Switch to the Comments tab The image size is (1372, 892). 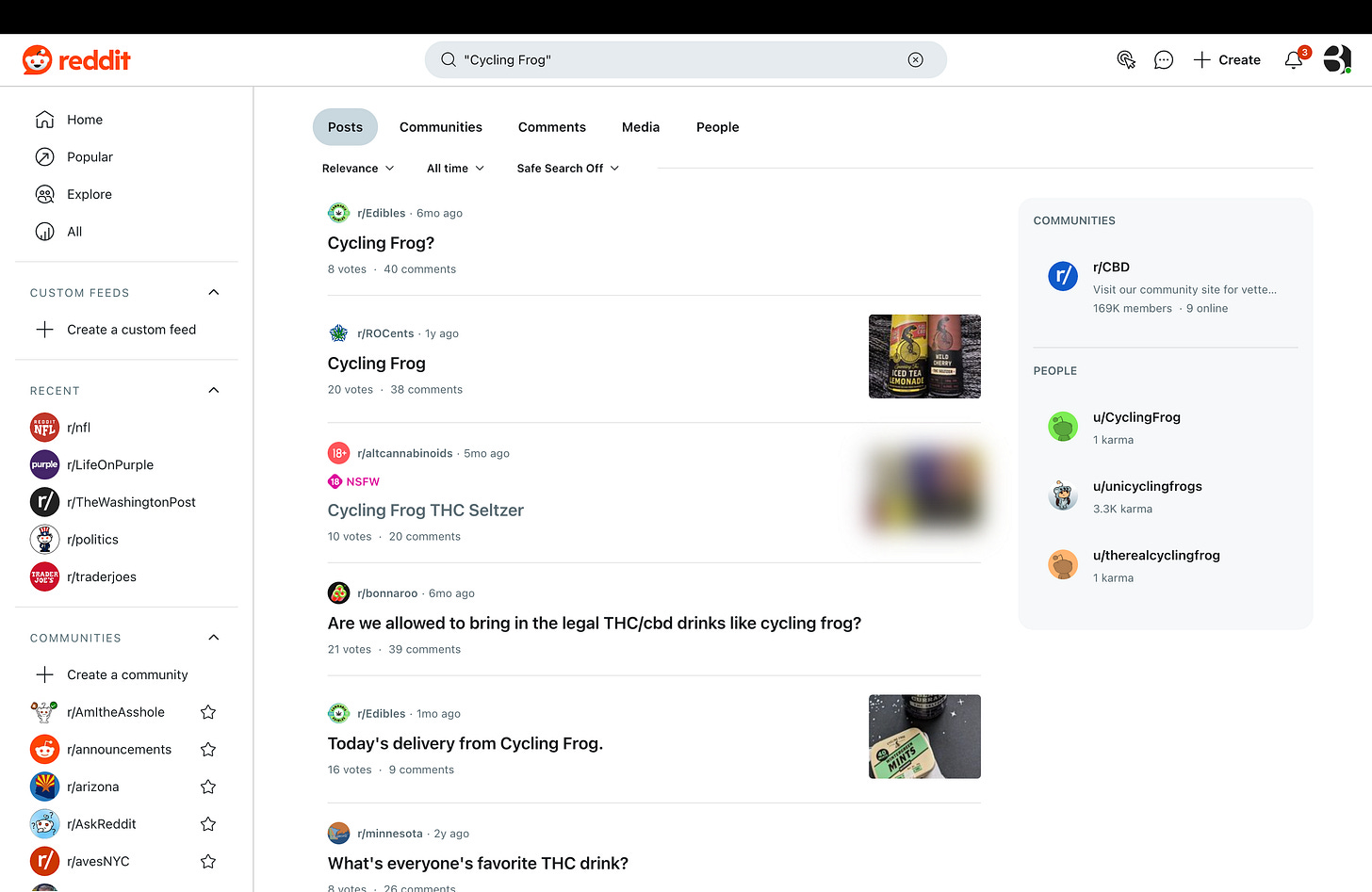(x=552, y=127)
